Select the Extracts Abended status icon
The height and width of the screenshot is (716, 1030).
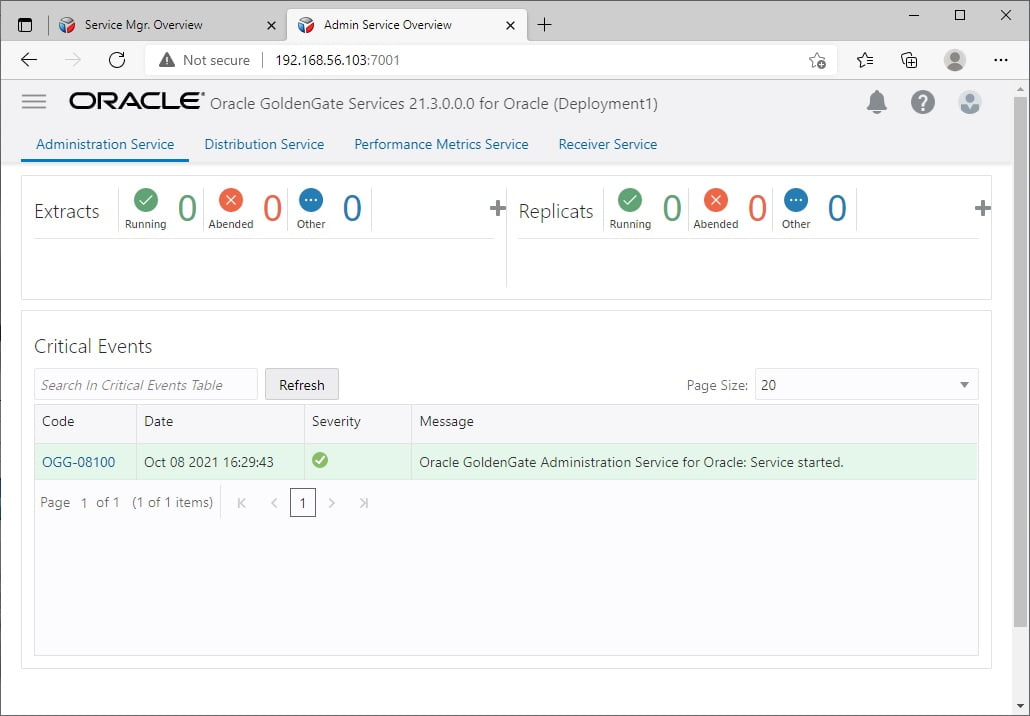(x=231, y=200)
